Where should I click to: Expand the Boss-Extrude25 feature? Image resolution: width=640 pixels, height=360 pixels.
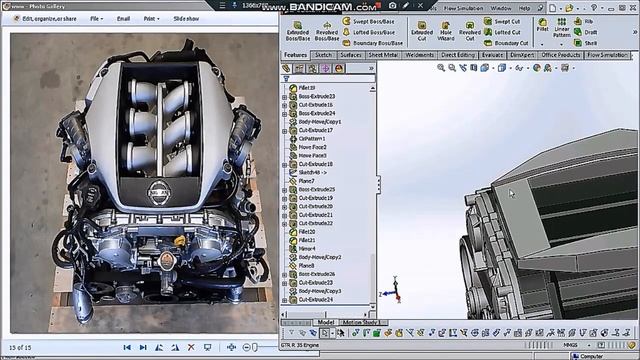click(x=284, y=190)
